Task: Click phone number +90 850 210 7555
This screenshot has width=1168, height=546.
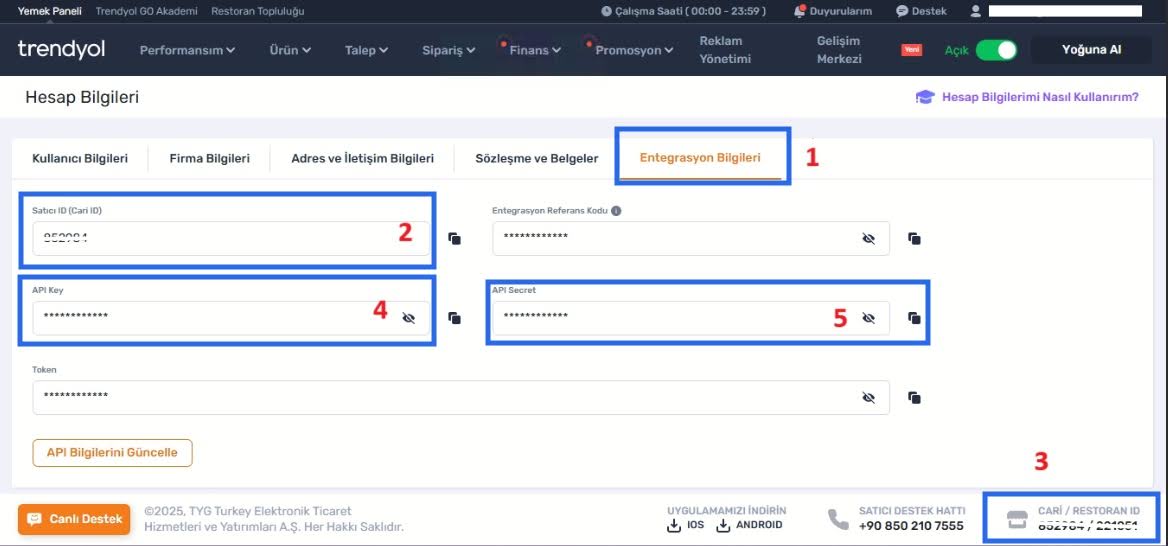Action: [911, 526]
